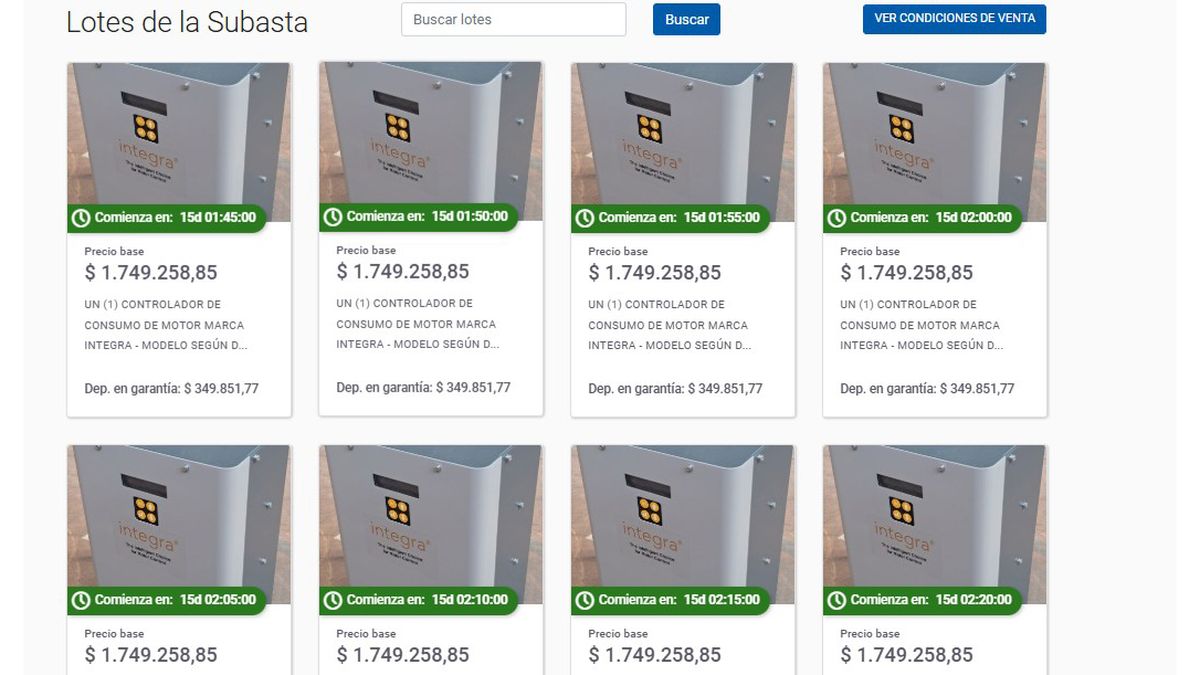This screenshot has width=1200, height=675.
Task: Click the clock icon on the 15d 01:45:00 lot
Action: coord(81,218)
